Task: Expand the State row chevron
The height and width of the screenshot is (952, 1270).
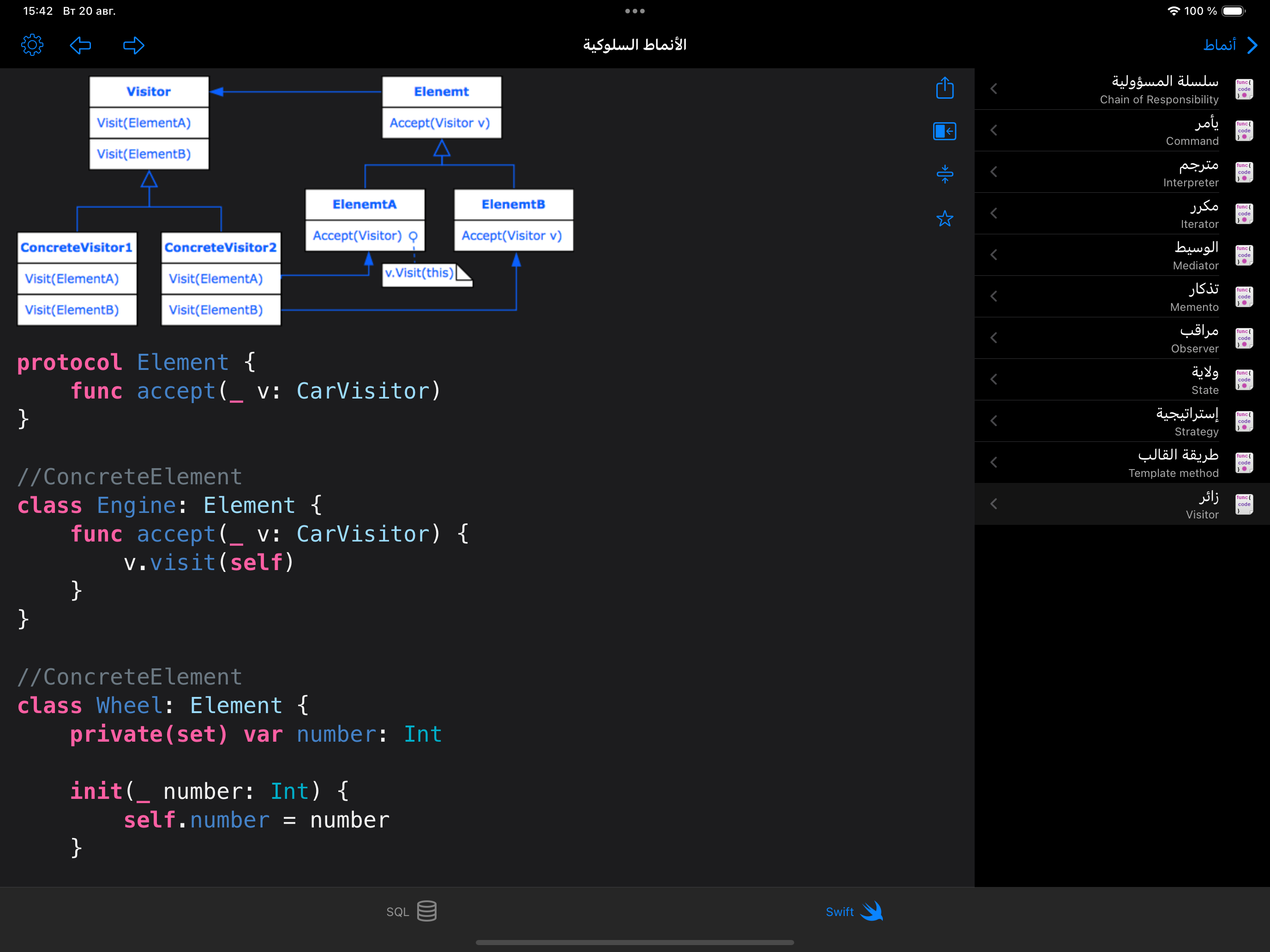Action: coord(994,379)
